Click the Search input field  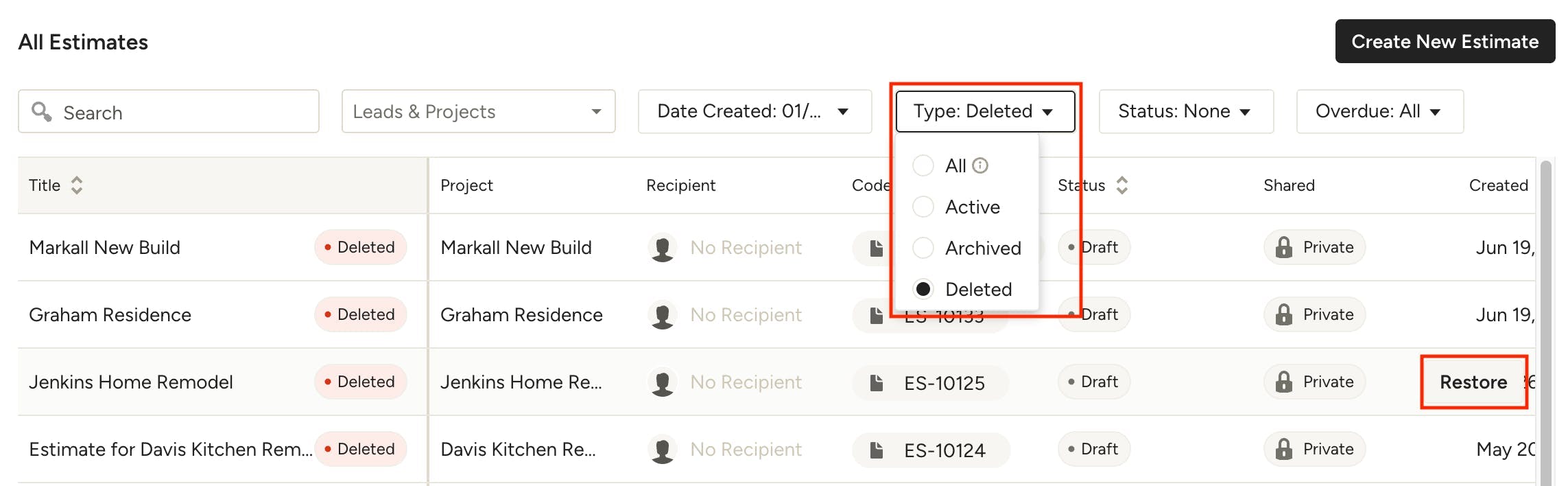(169, 111)
